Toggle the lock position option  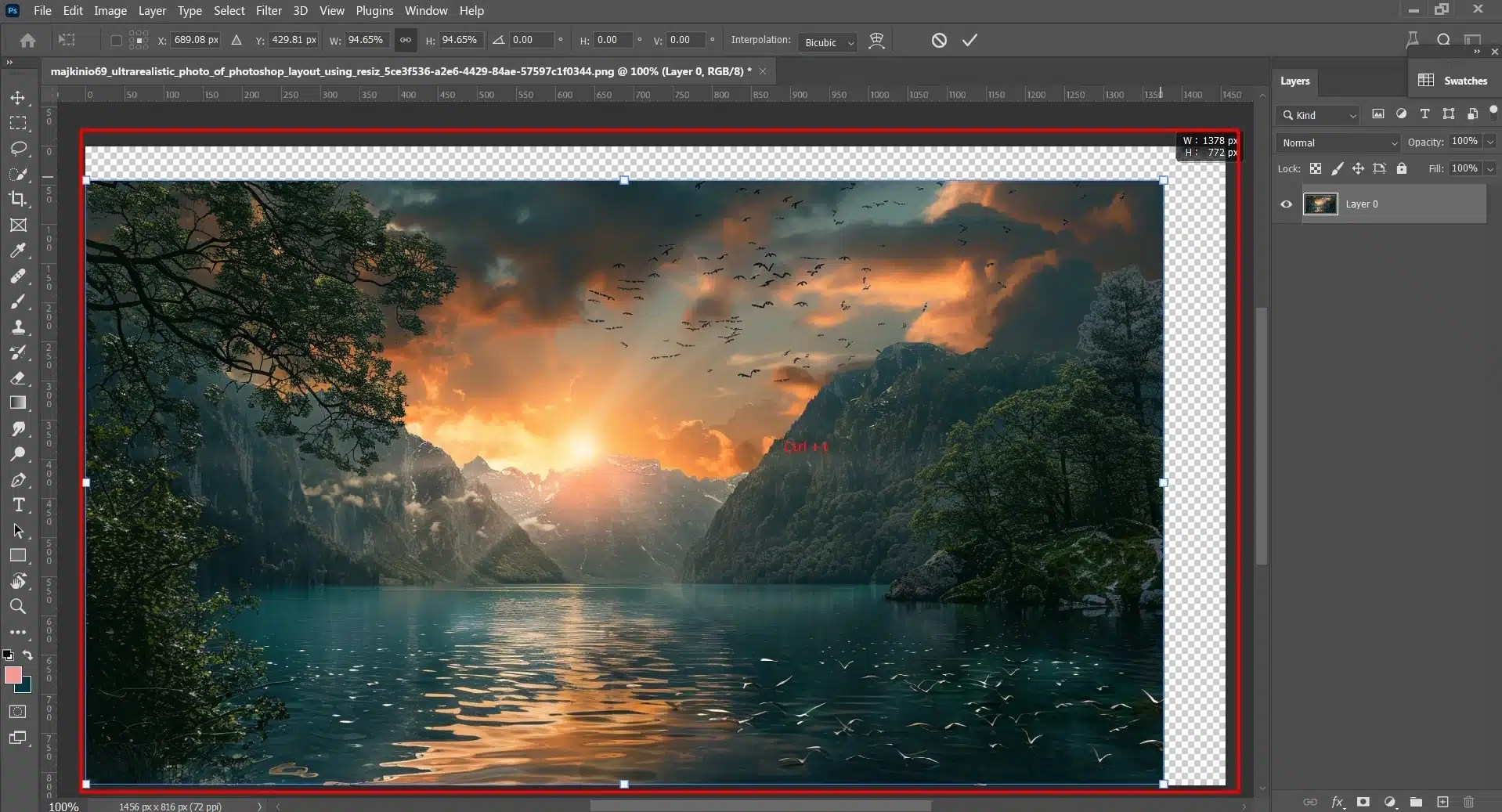[1358, 168]
